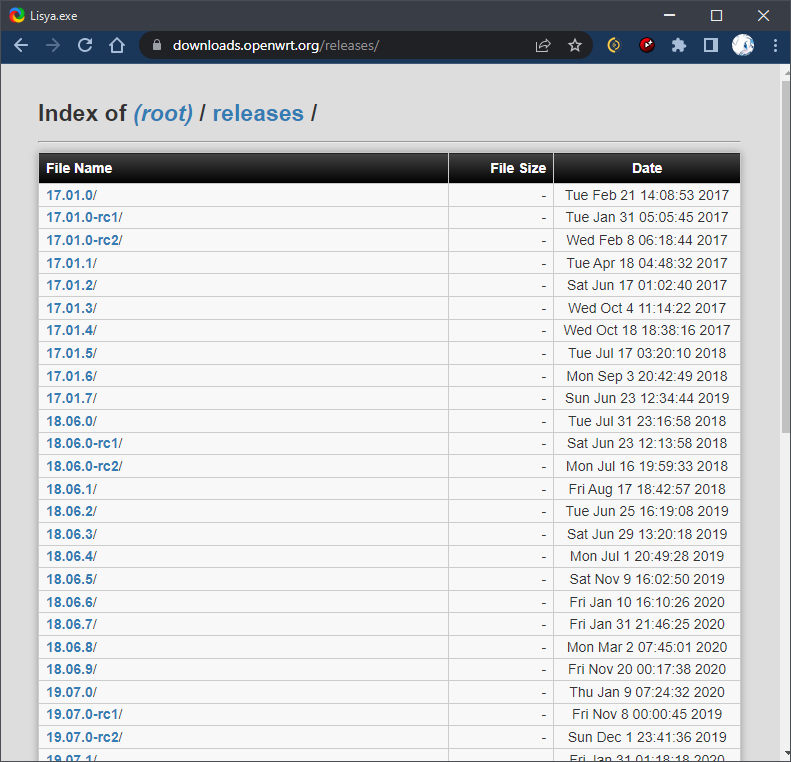View site security info via the lock icon
The width and height of the screenshot is (791, 762).
(x=157, y=45)
